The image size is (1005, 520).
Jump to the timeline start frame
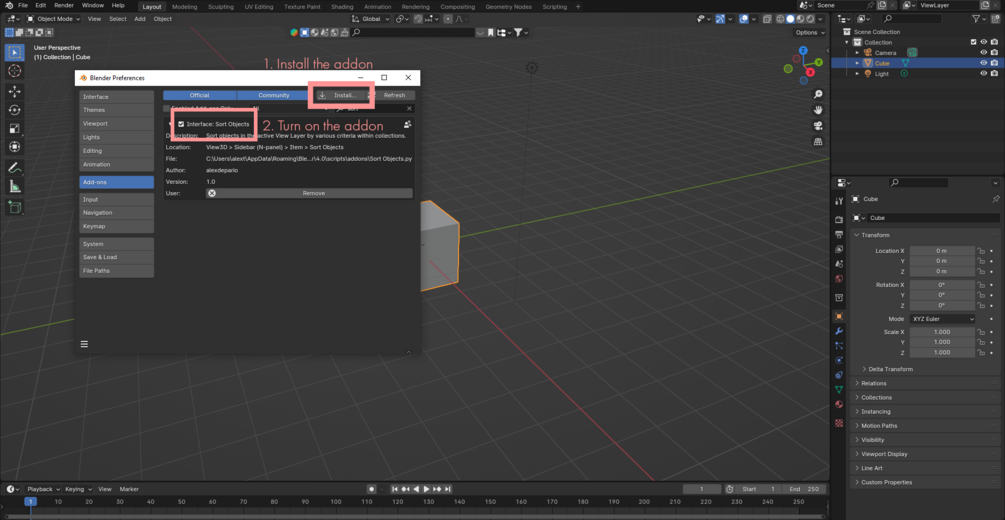(395, 489)
